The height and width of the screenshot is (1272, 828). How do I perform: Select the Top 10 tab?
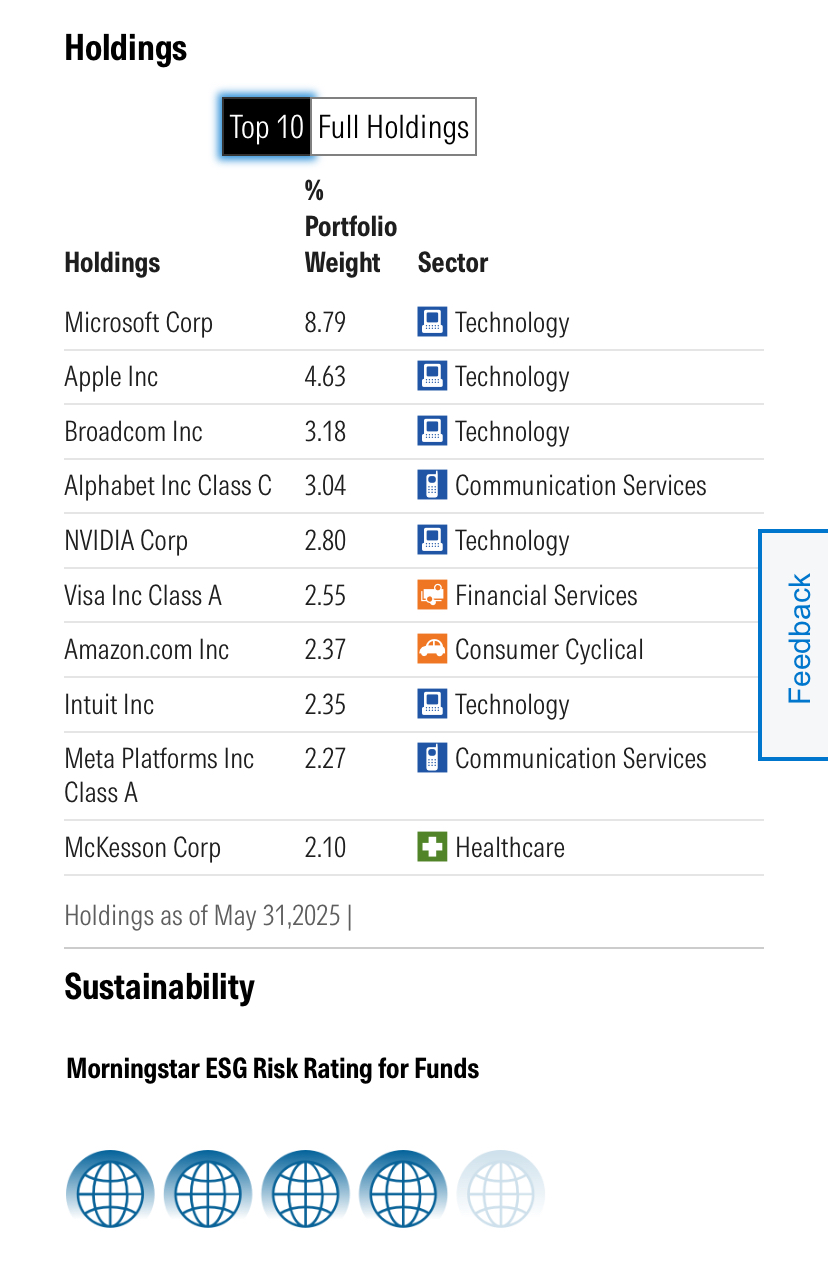(x=266, y=127)
